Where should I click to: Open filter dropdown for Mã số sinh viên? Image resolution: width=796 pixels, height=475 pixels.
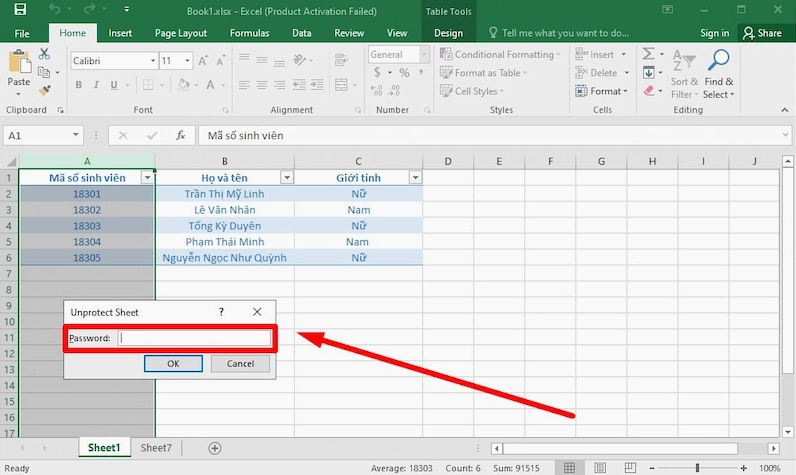[147, 178]
